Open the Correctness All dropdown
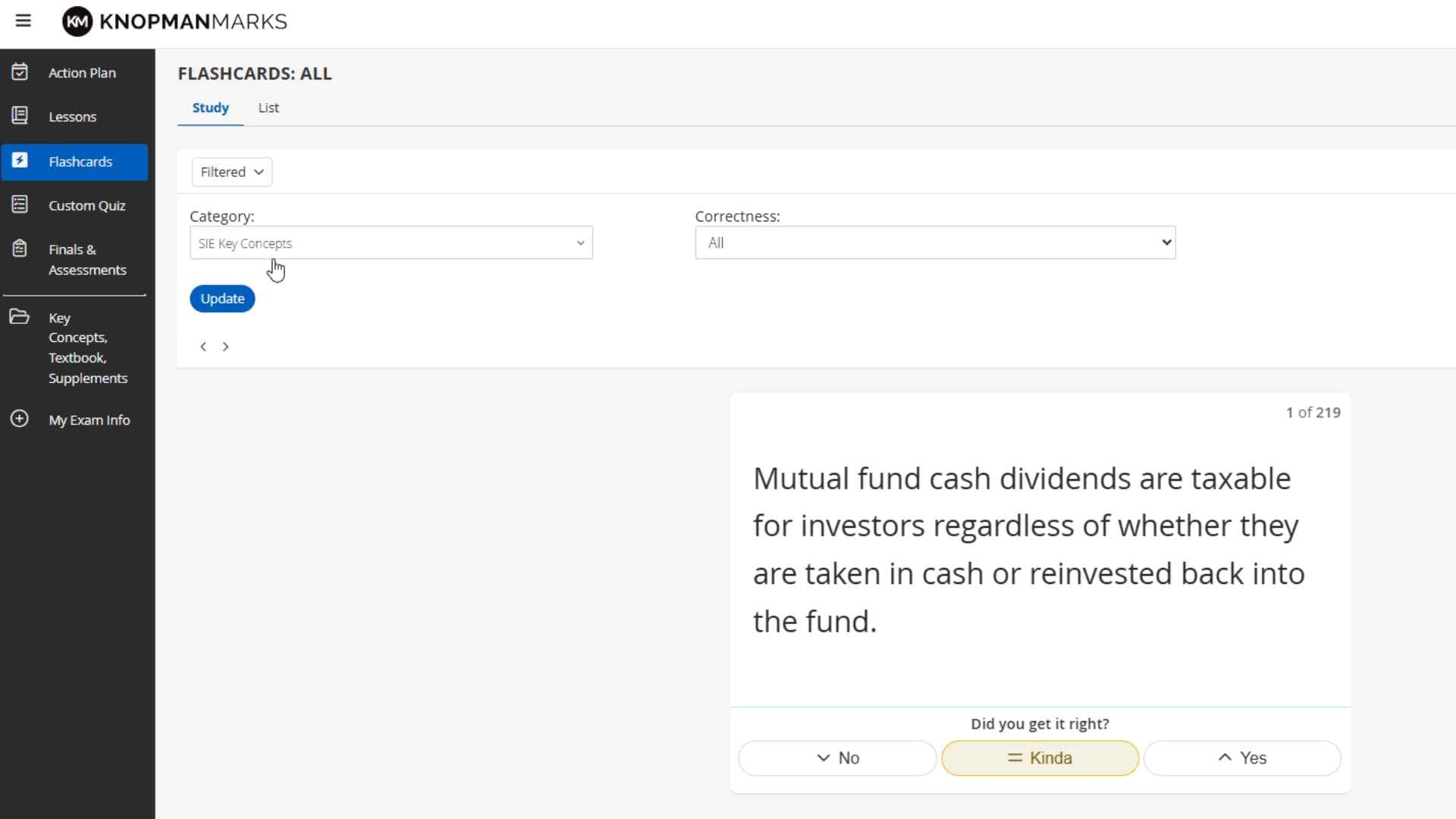 tap(935, 243)
